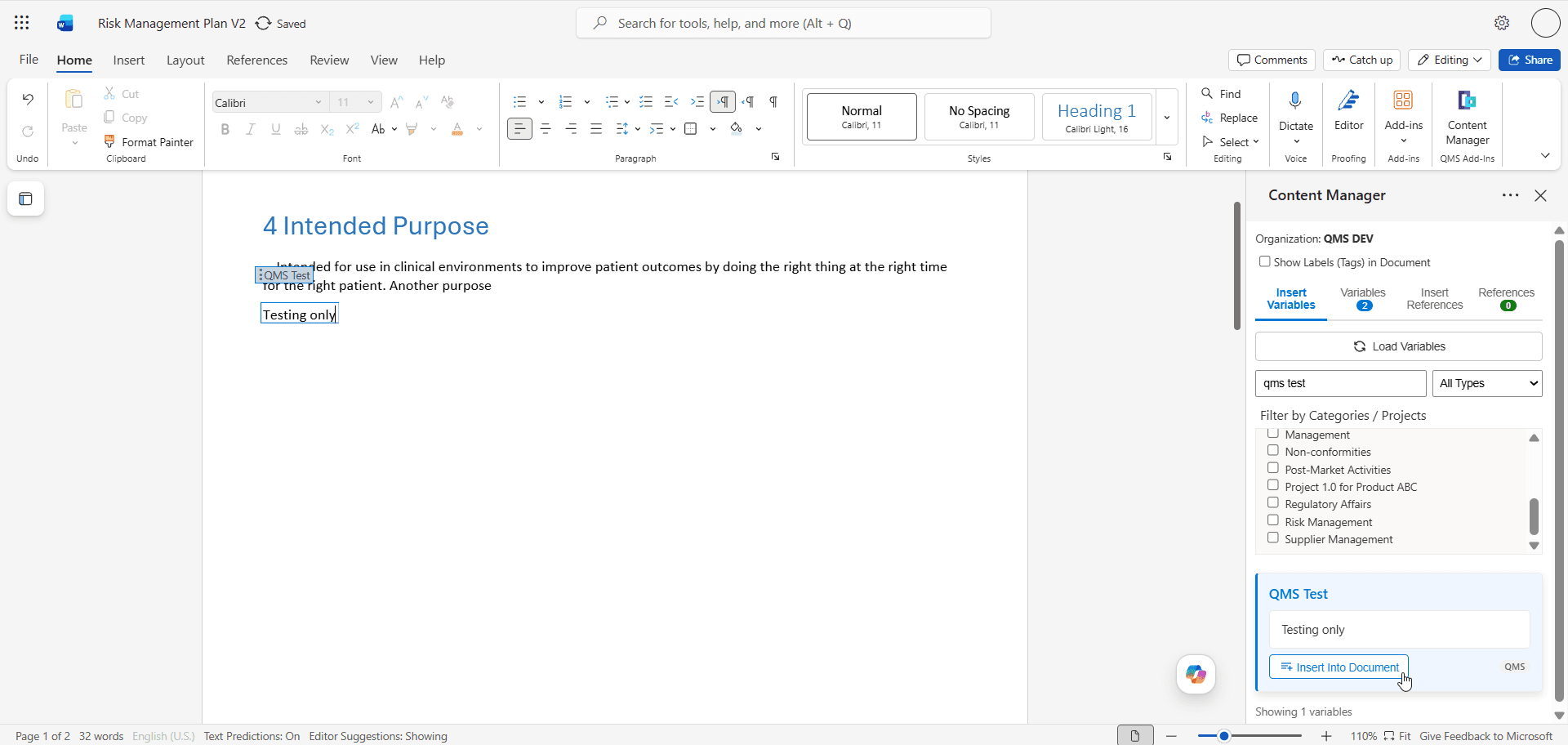Click the Format Painter tool
Screen dimensions: 1568x745
click(149, 142)
